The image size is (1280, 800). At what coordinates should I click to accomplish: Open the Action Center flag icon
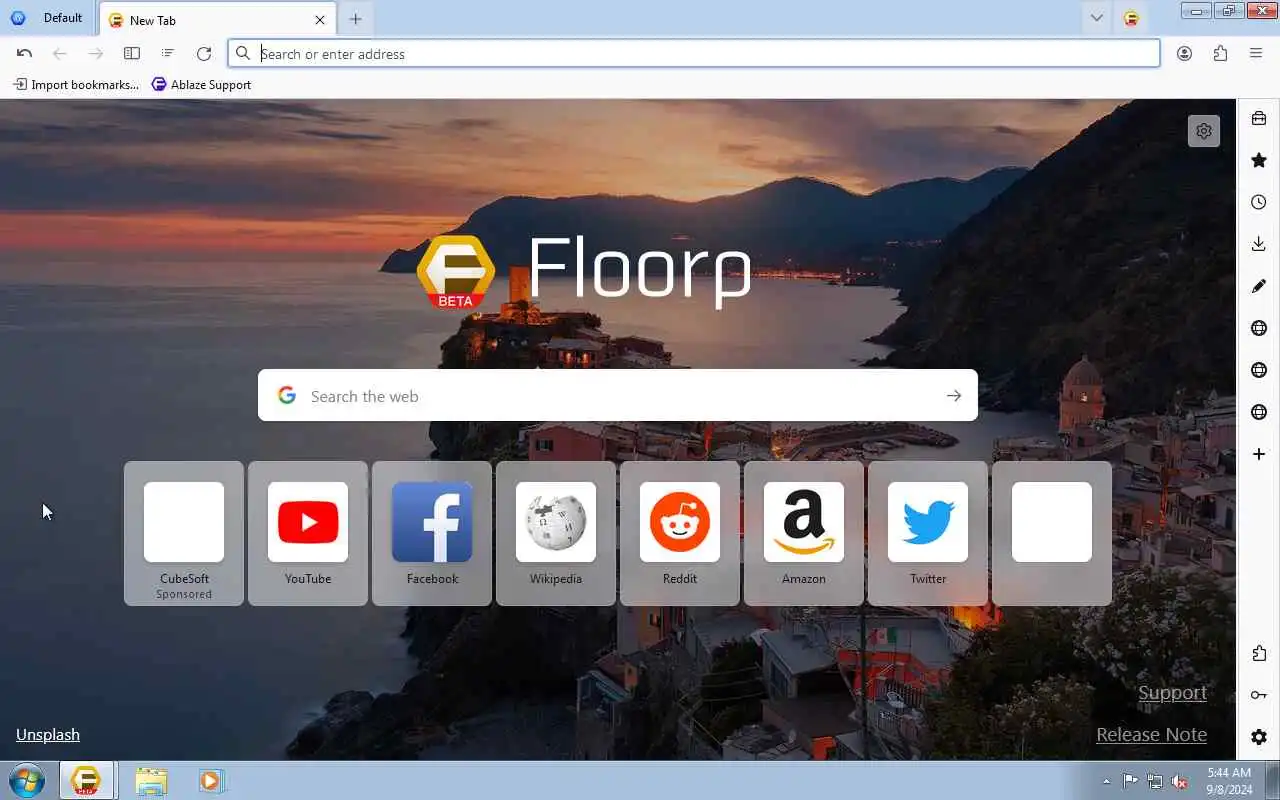1130,781
